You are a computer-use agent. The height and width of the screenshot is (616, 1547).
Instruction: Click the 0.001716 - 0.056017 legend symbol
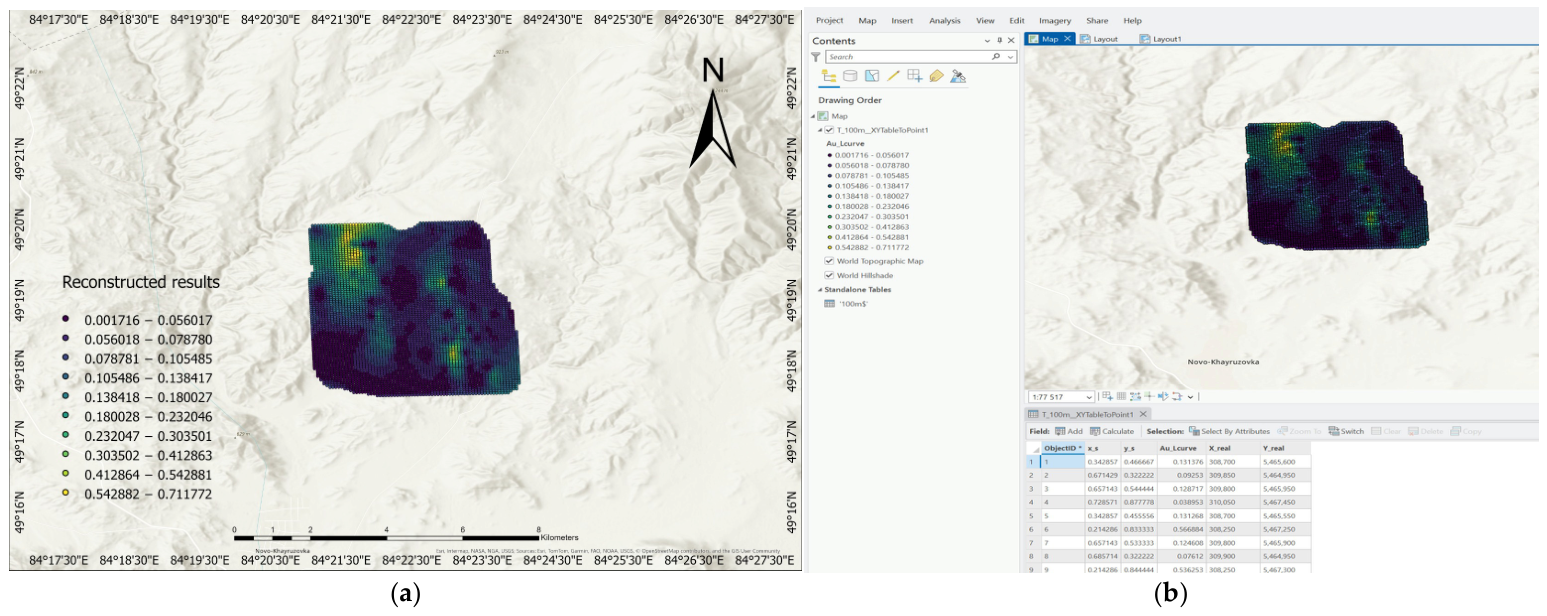[x=830, y=155]
